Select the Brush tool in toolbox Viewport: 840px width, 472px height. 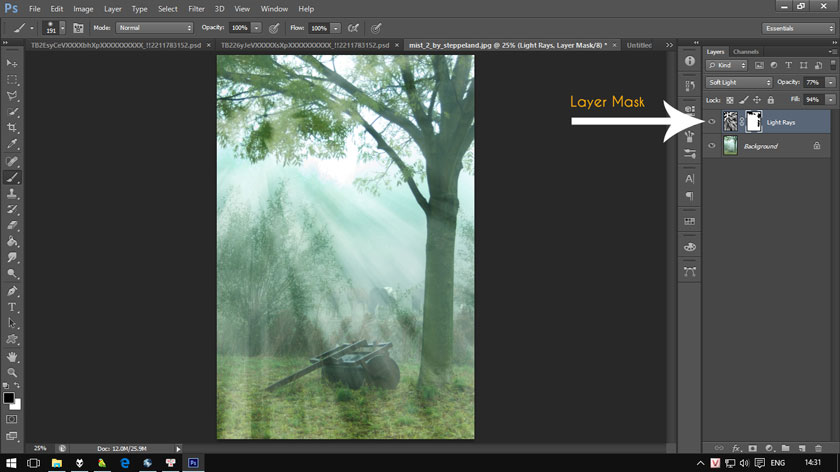[12, 177]
